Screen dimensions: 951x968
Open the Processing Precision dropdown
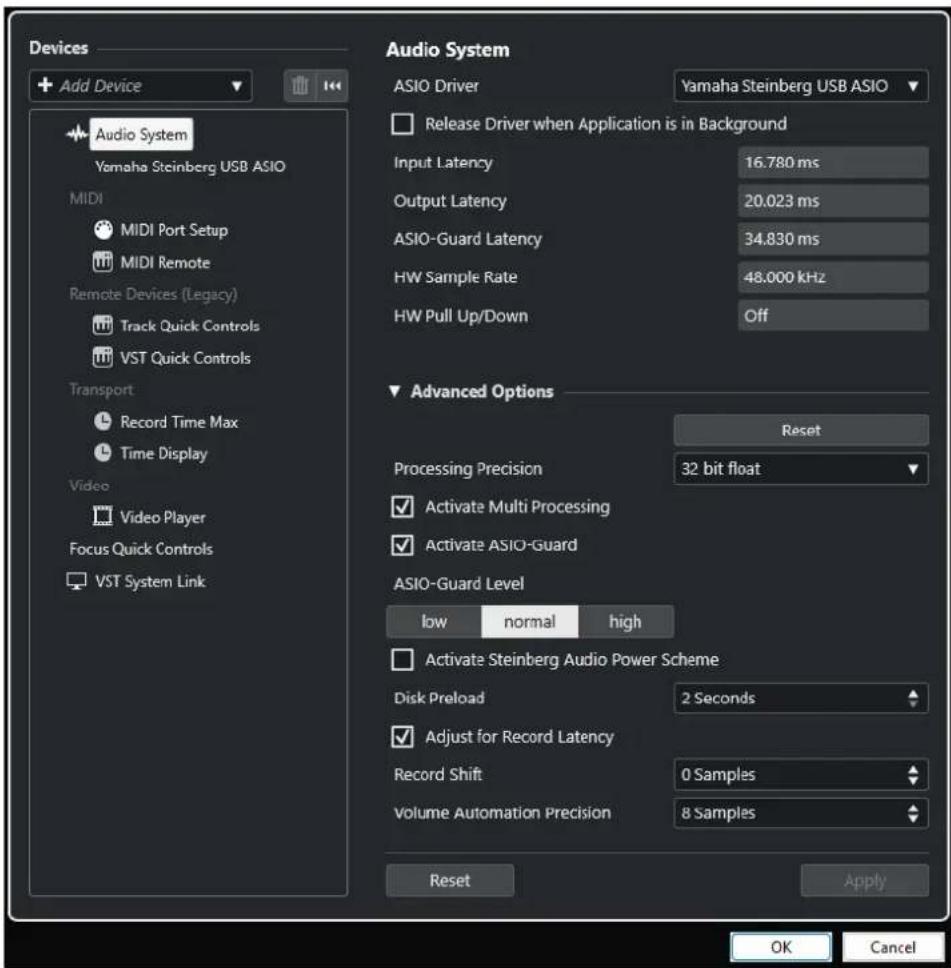click(800, 469)
